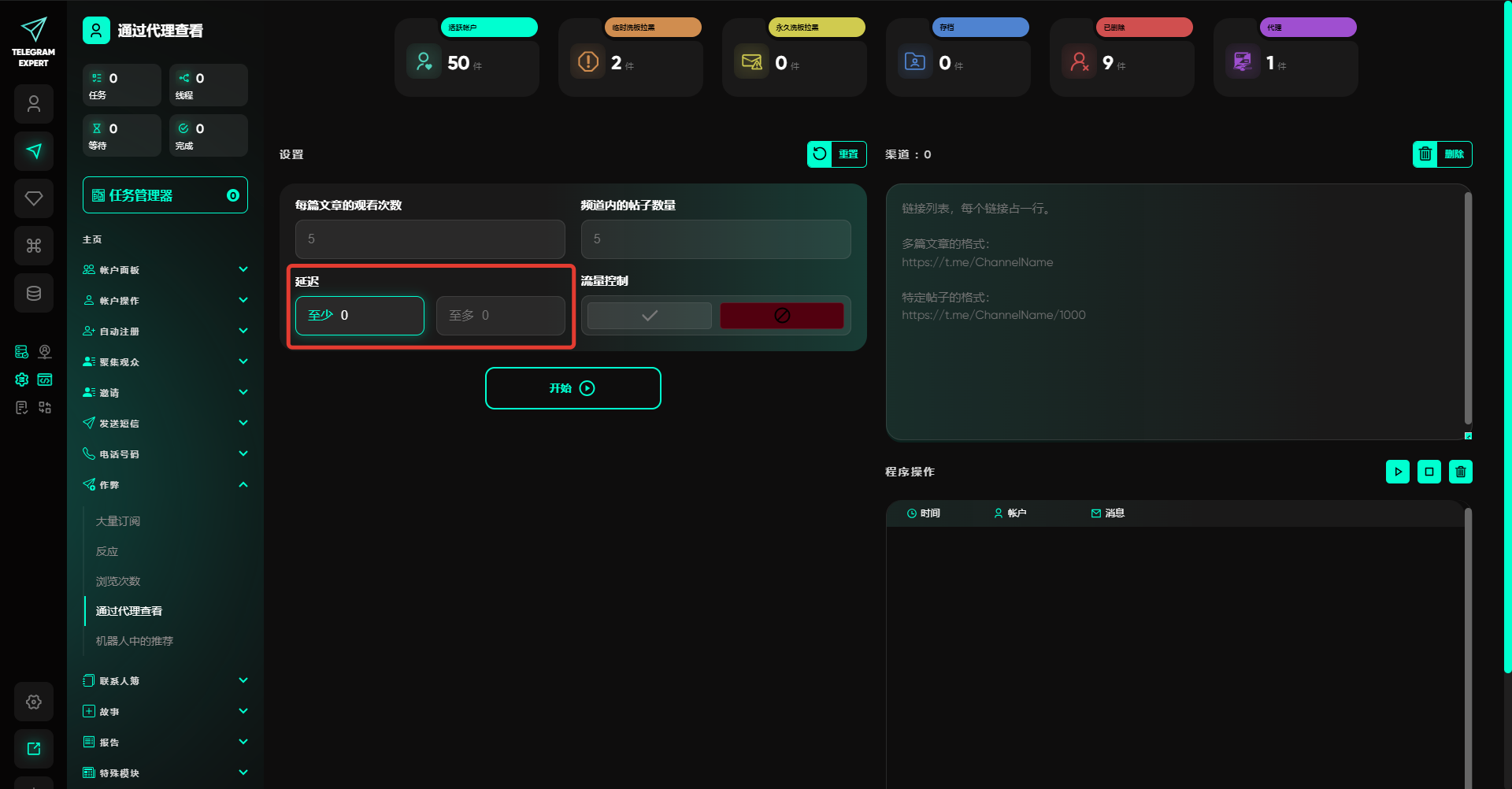Click the command symbol sidebar icon
Viewport: 1512px width, 789px height.
coord(34,246)
